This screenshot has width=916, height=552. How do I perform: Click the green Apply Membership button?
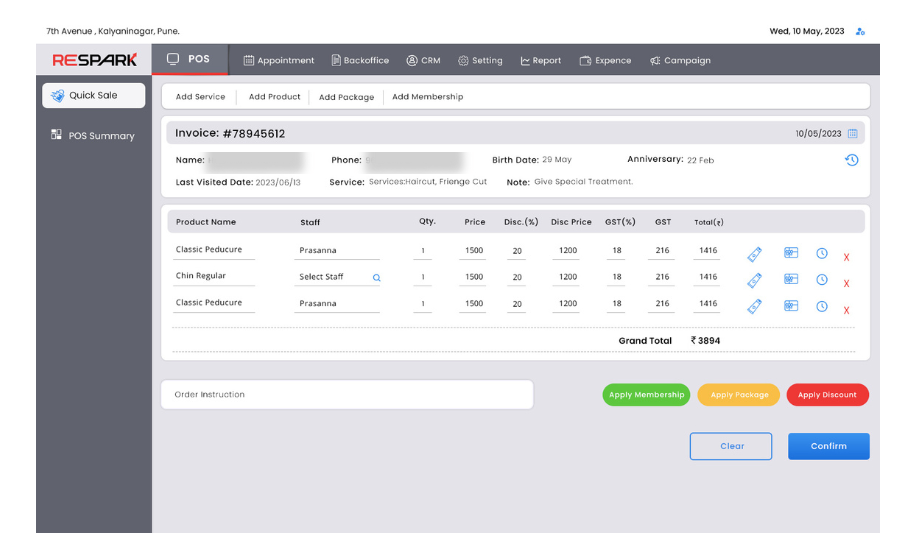point(646,395)
